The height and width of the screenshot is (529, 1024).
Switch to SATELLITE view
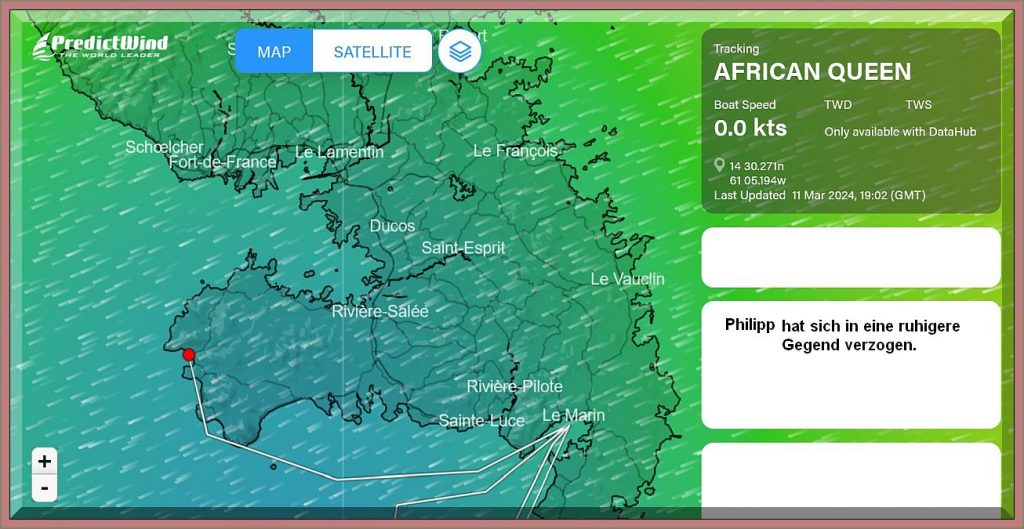point(372,51)
